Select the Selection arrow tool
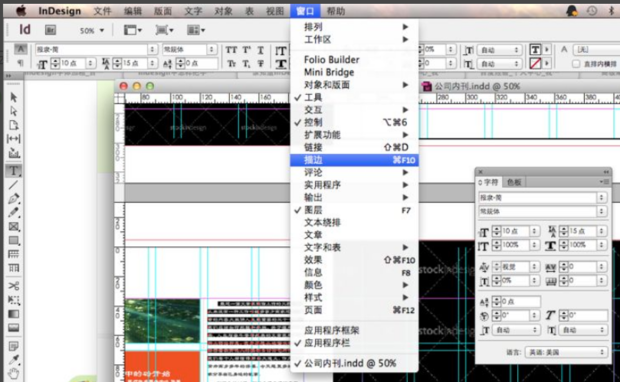 tap(13, 97)
